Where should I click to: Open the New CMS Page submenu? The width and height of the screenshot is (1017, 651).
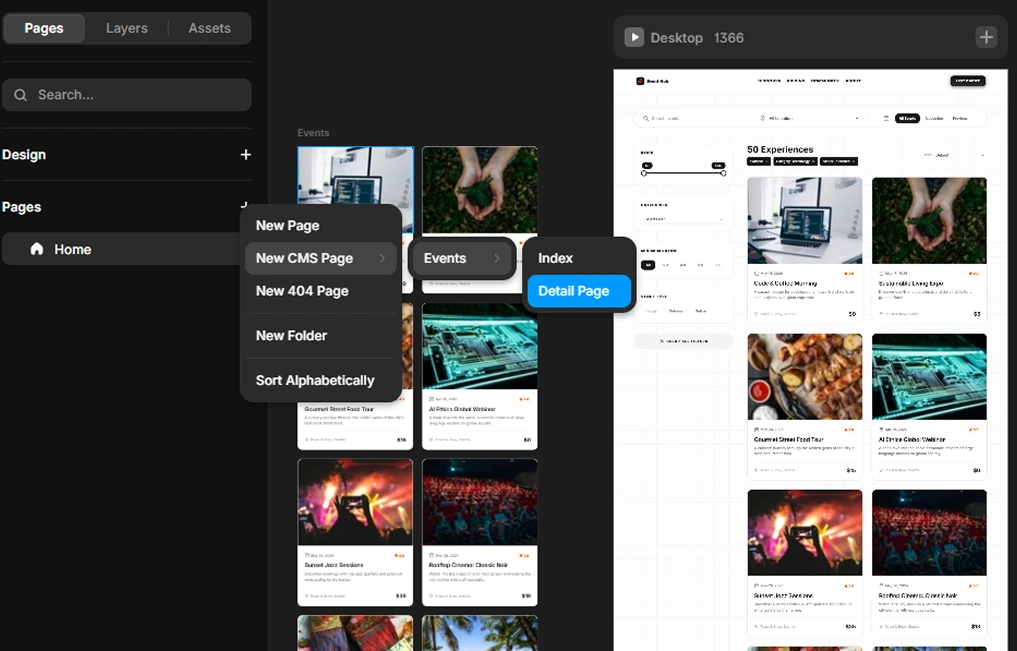(x=320, y=258)
